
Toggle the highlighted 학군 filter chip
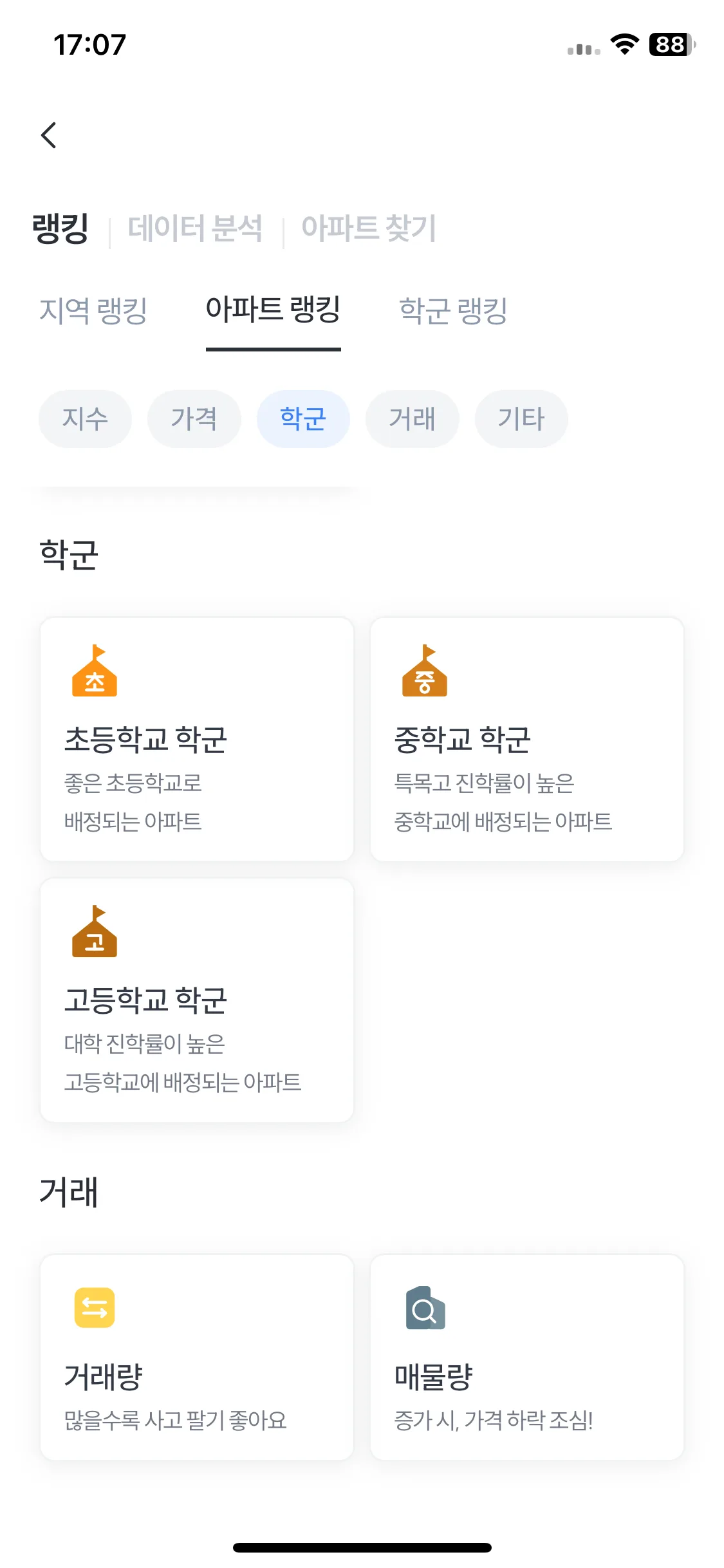(303, 419)
